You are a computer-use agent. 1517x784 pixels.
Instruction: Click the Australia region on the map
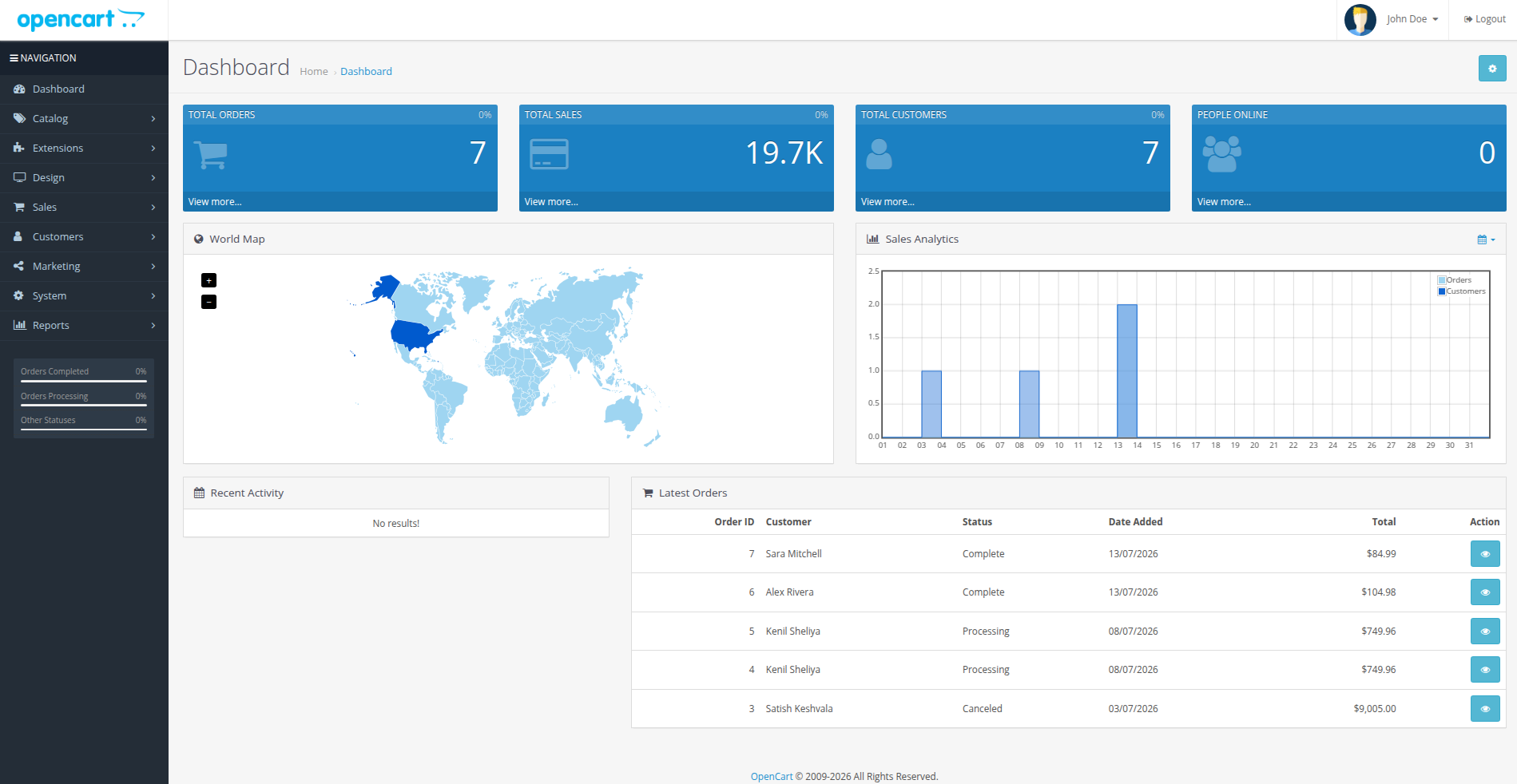623,414
